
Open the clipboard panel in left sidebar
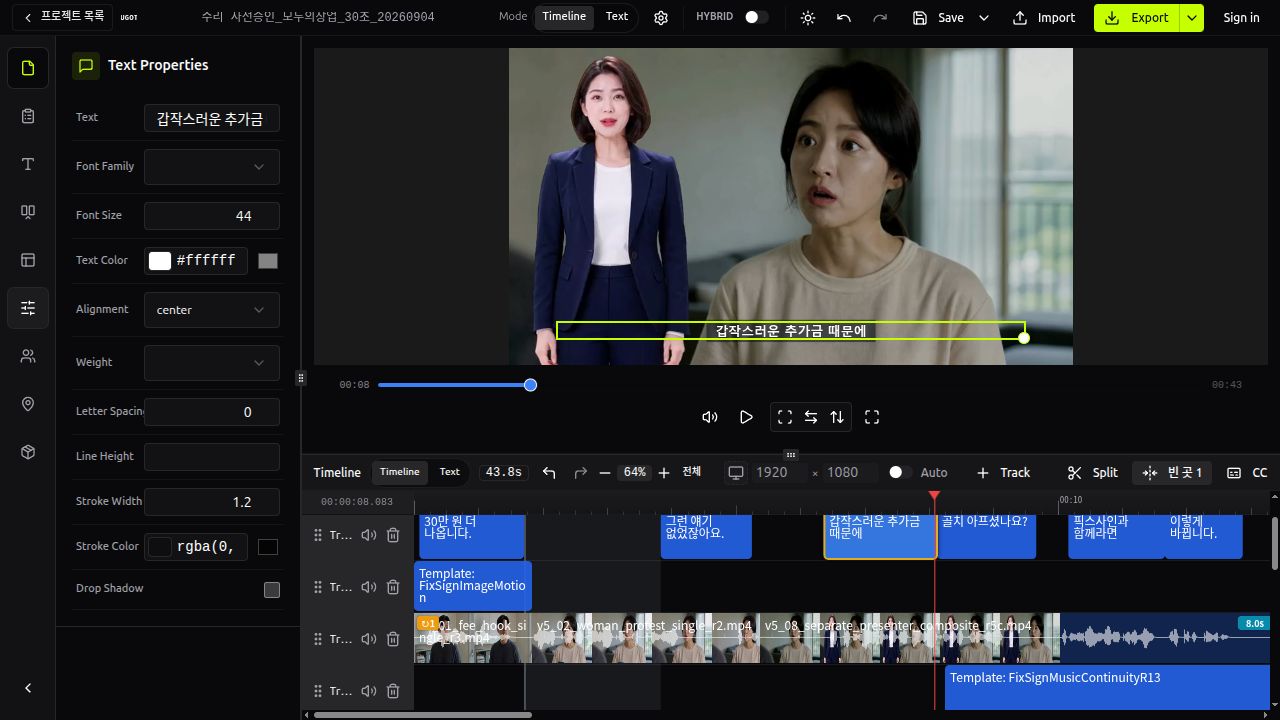28,116
